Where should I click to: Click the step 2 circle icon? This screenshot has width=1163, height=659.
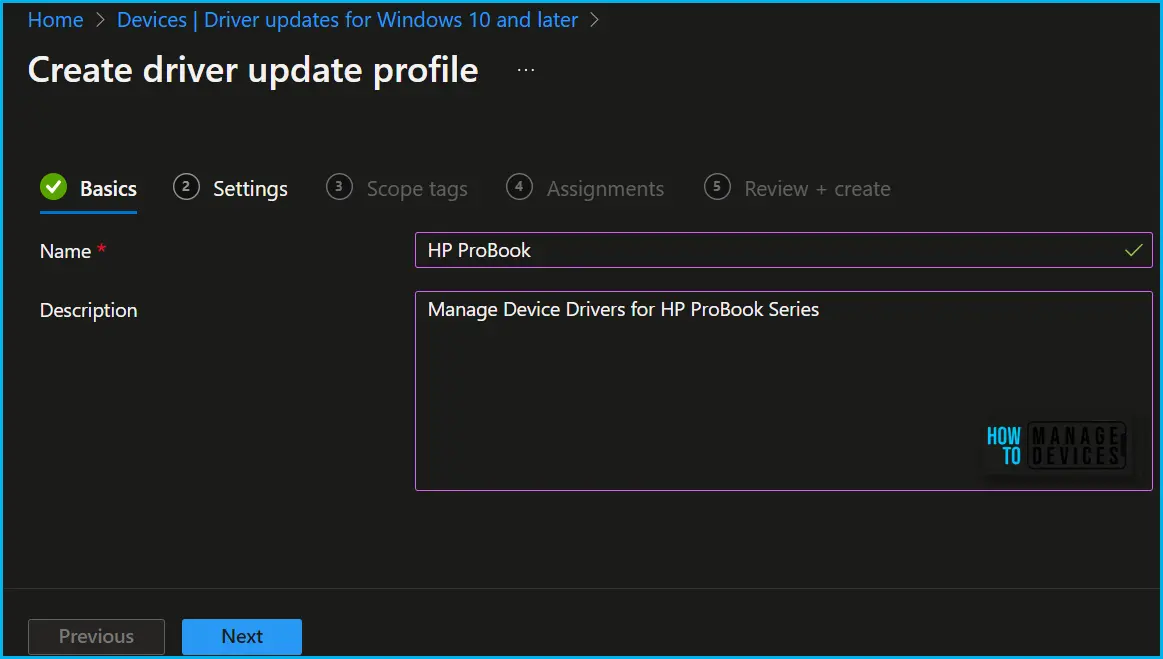(x=186, y=187)
